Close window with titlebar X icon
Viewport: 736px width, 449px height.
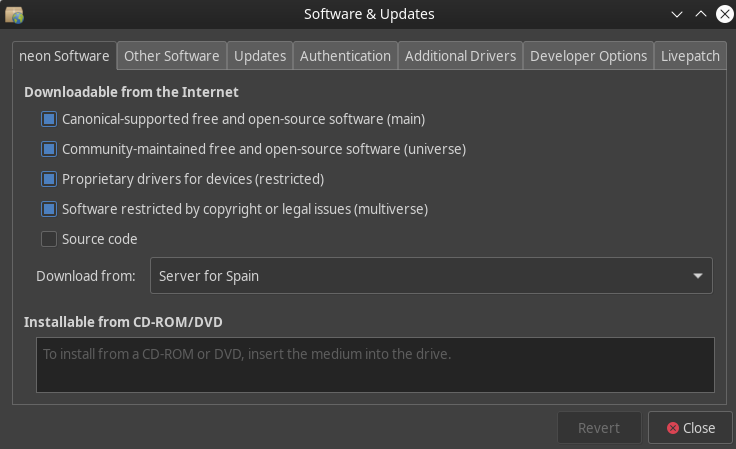click(724, 14)
